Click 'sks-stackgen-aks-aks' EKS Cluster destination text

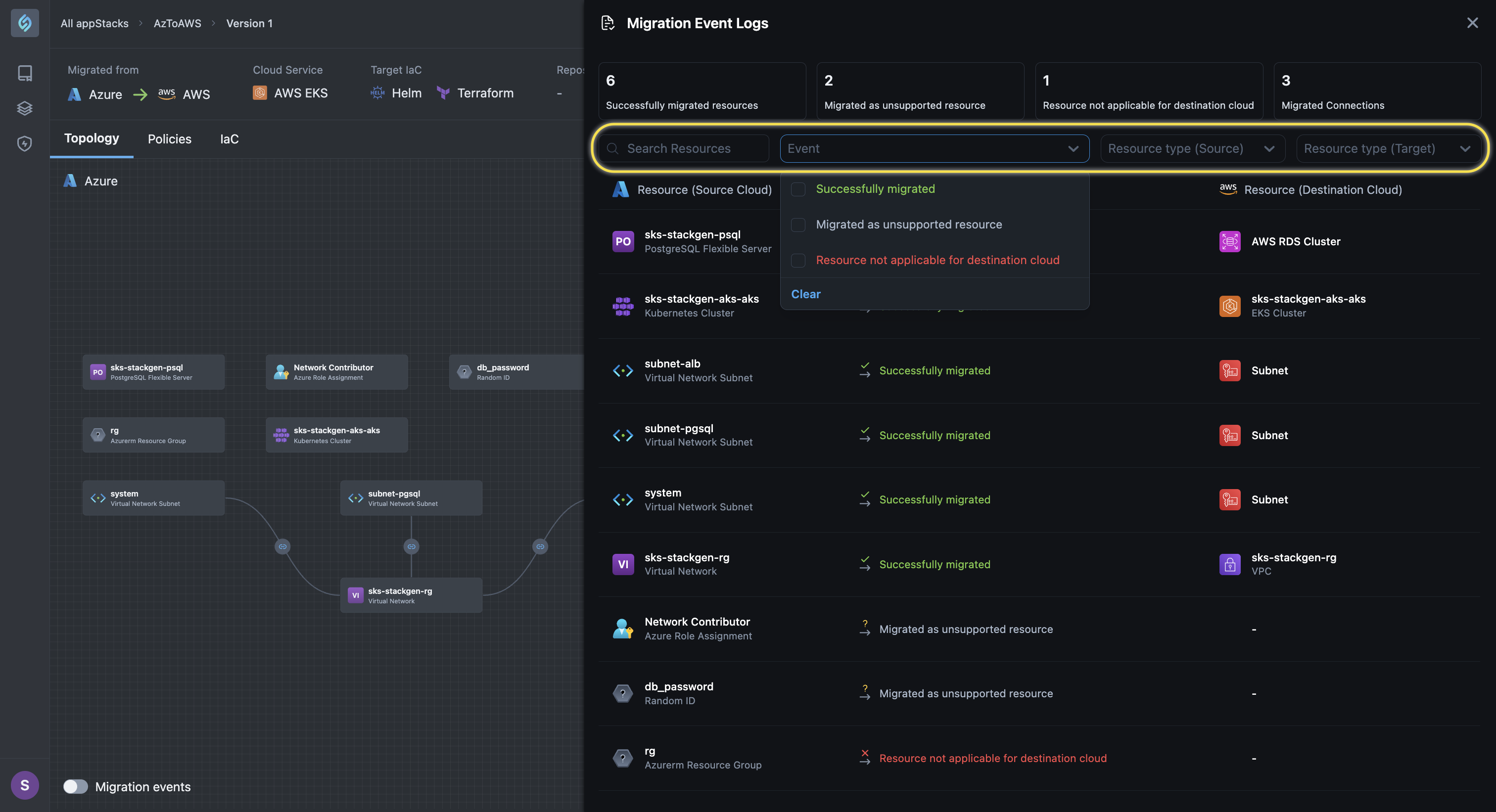pyautogui.click(x=1309, y=299)
